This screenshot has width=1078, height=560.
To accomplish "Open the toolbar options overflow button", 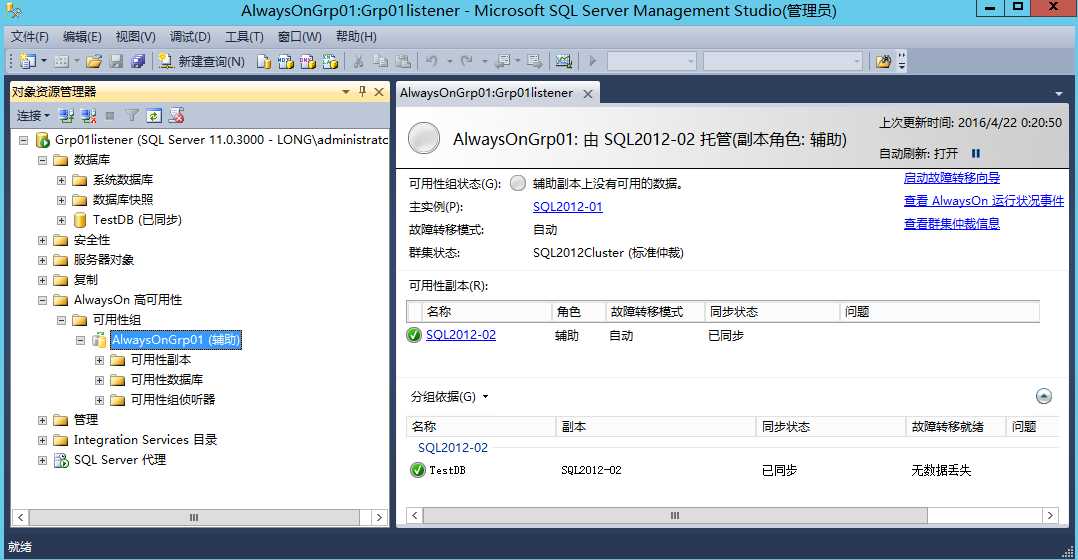I will point(902,61).
